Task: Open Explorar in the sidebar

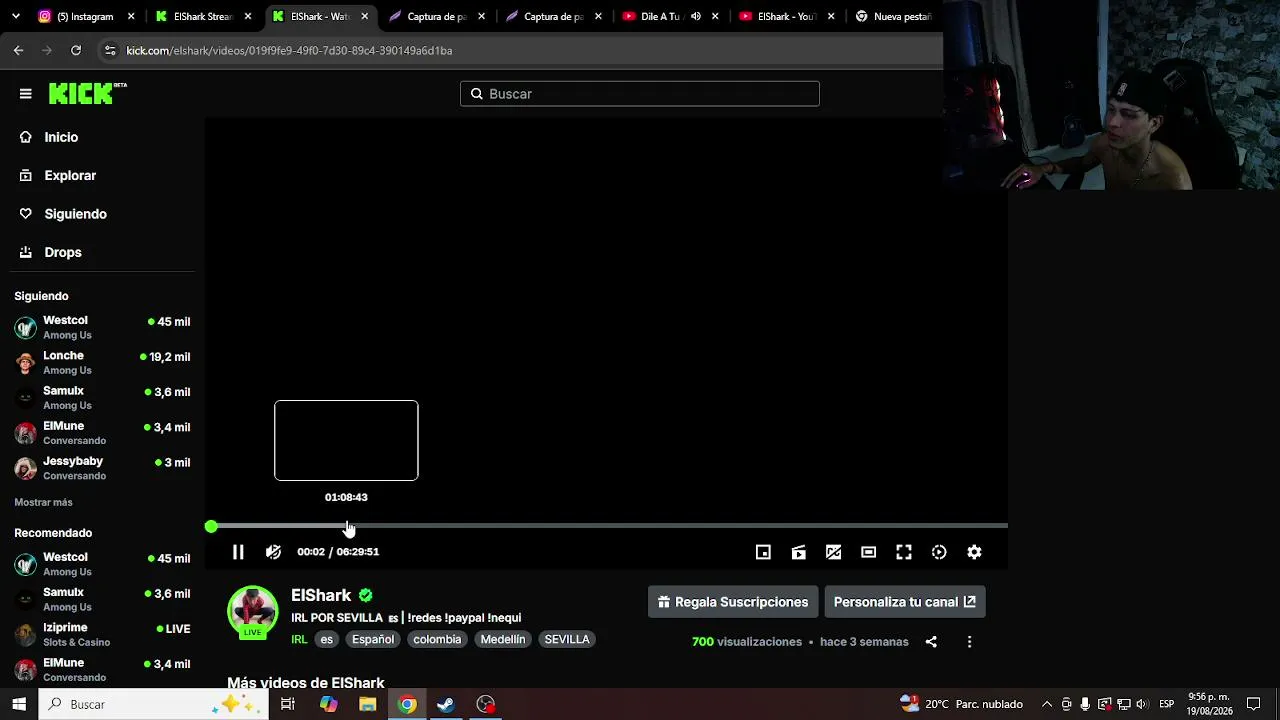Action: click(70, 175)
